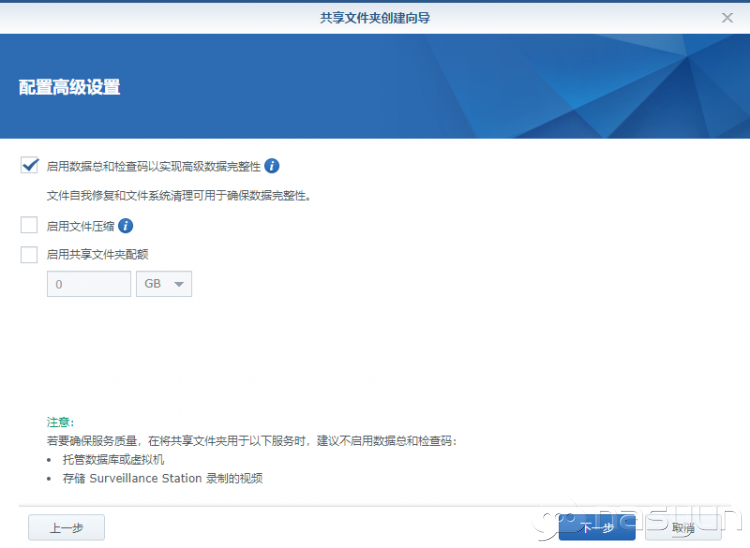Viewport: 750px width, 548px height.
Task: Click the 启用共享文件夹配额 label text
Action: tap(98, 255)
